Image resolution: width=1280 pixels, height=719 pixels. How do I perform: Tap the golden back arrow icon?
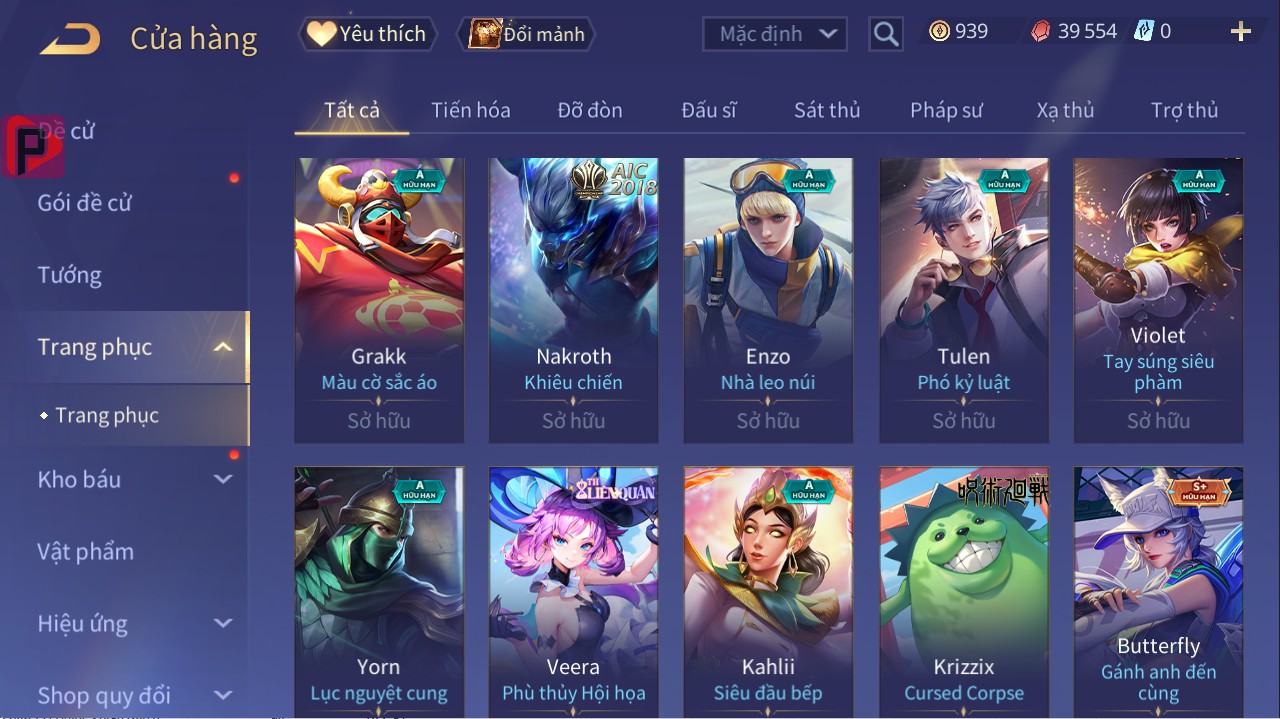[x=70, y=39]
